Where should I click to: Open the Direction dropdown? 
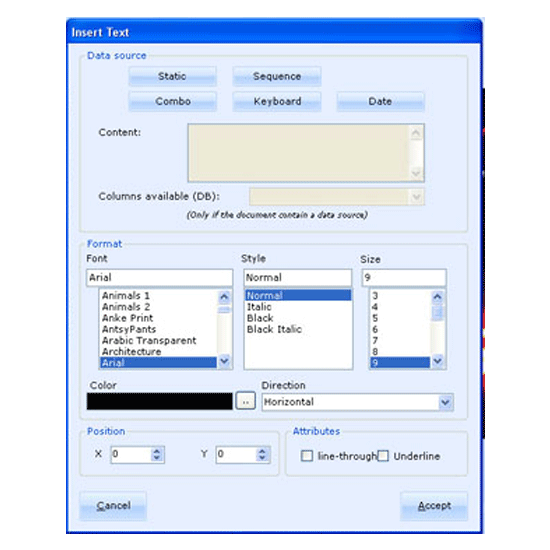pos(445,402)
